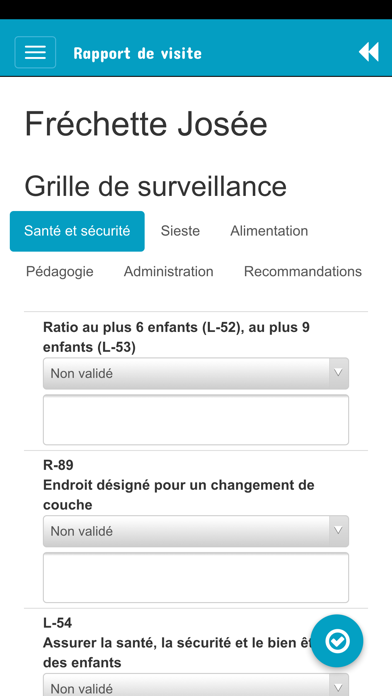Screen dimensions: 392x696
Task: Open the 'Non validé' dropdown for Ratio
Action: tap(196, 373)
